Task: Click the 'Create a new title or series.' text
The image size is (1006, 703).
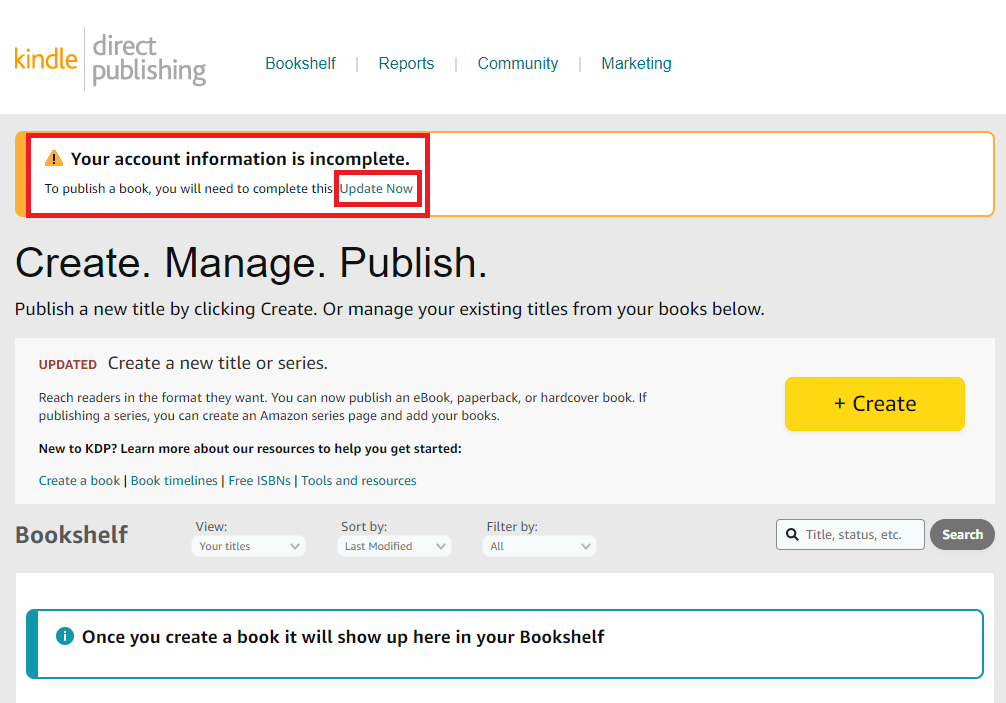Action: (x=217, y=363)
